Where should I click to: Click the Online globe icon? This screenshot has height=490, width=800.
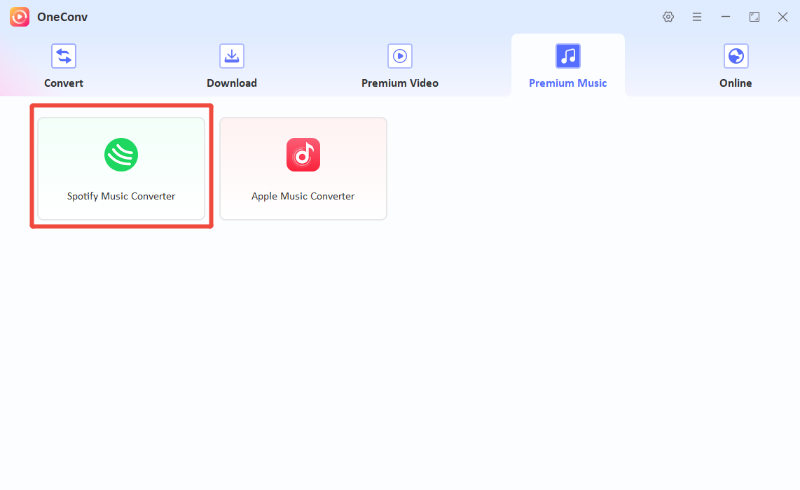point(736,56)
